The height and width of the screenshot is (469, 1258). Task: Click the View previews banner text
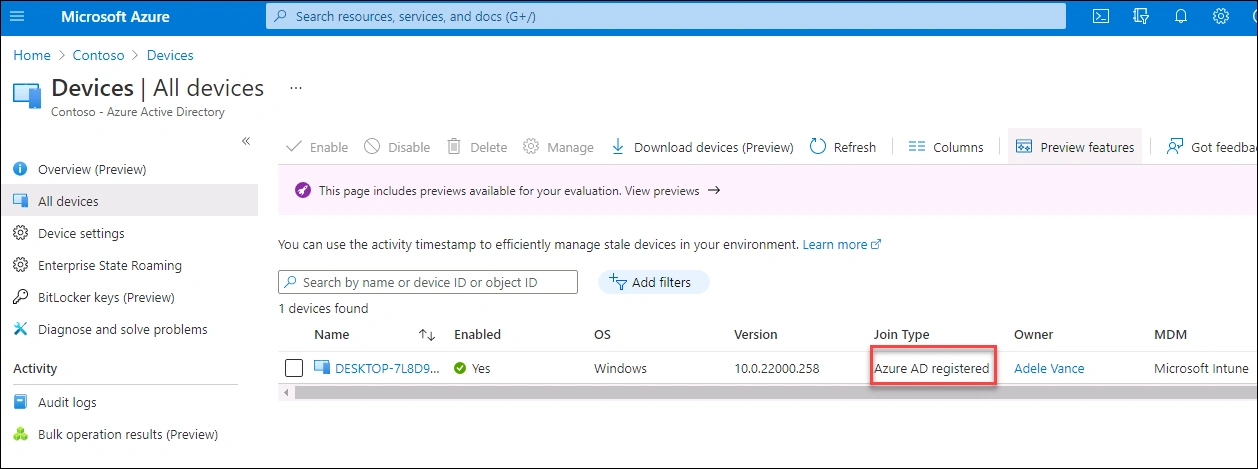[662, 190]
